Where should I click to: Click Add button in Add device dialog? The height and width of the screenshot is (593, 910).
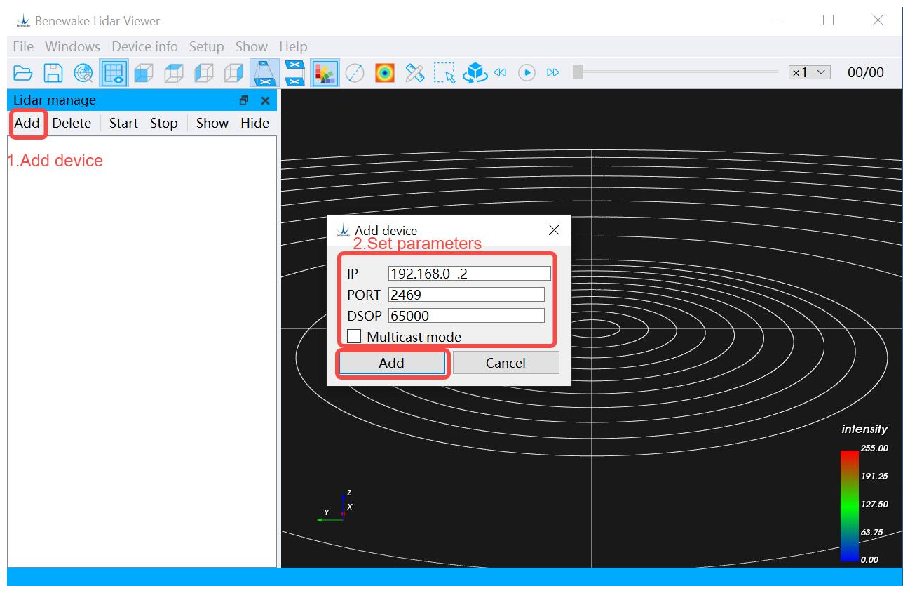point(391,363)
